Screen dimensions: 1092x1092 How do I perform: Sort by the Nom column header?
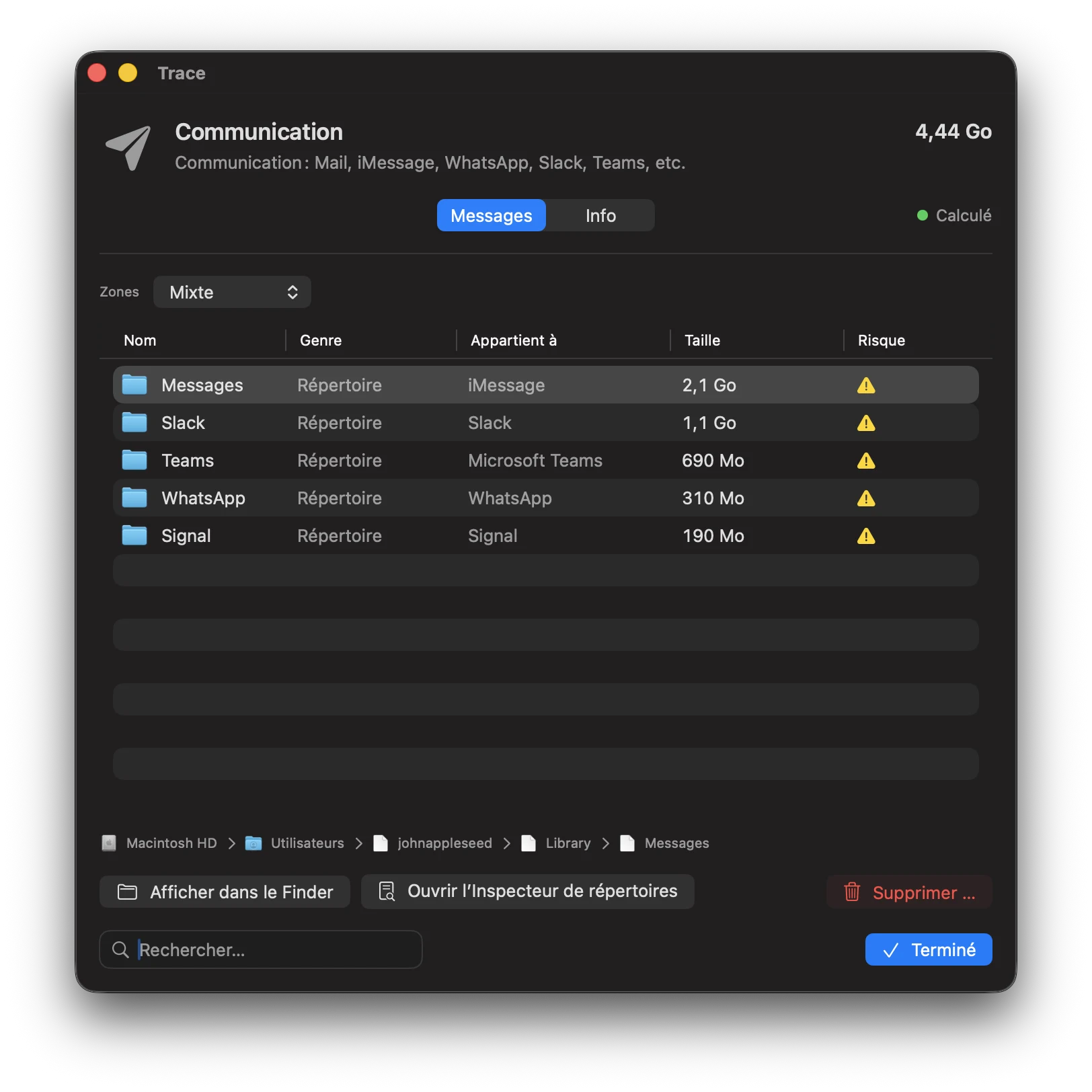140,340
